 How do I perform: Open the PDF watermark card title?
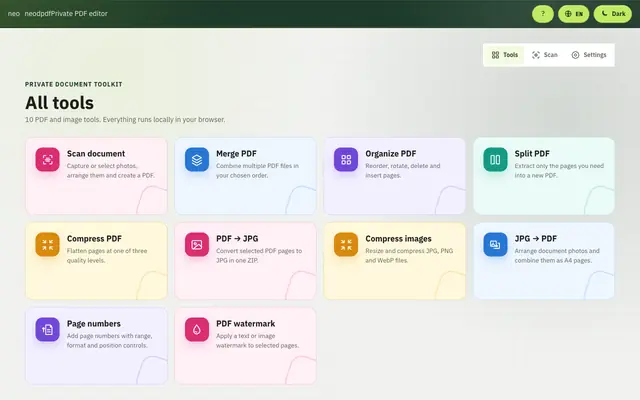(245, 323)
